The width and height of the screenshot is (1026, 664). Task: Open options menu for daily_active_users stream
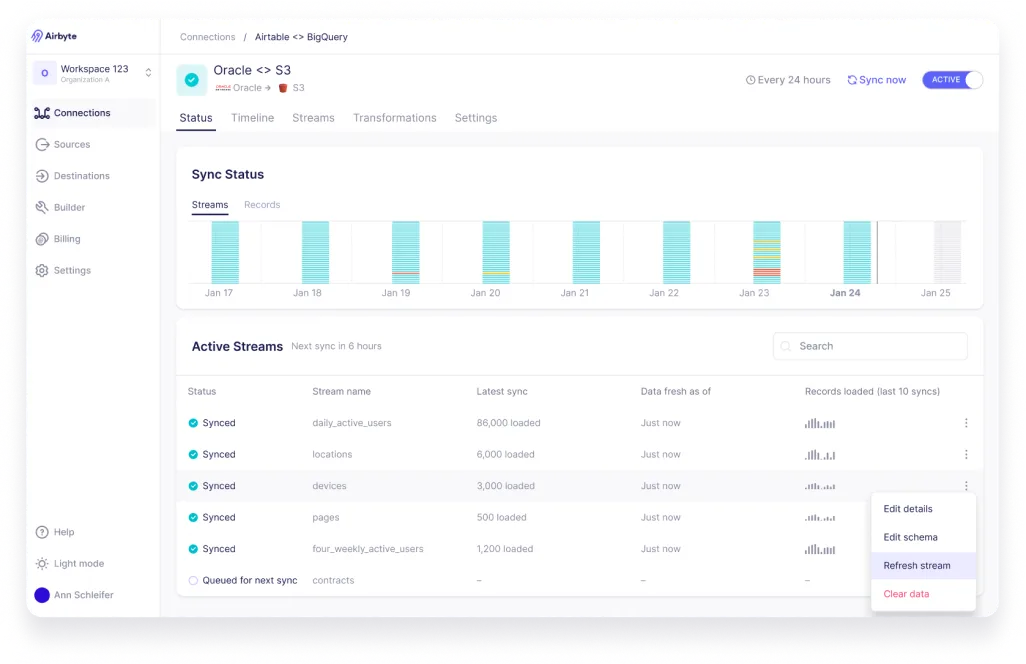(966, 423)
